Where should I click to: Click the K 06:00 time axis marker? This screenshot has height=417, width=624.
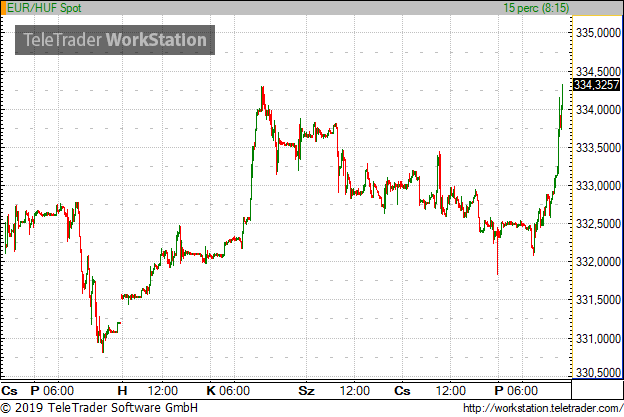(x=228, y=391)
